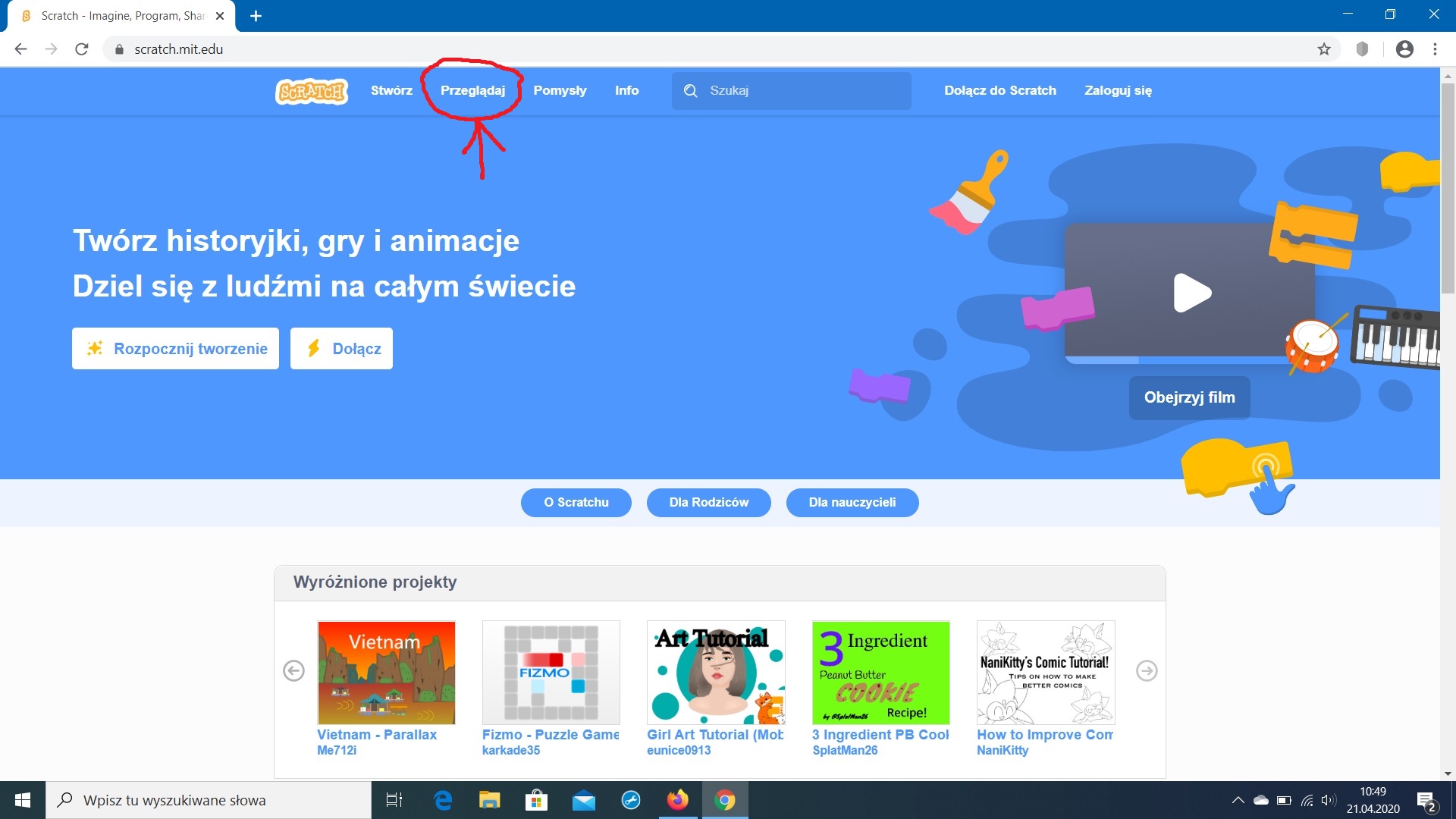The image size is (1456, 819).
Task: Open author karkade35 profile link
Action: pos(511,750)
